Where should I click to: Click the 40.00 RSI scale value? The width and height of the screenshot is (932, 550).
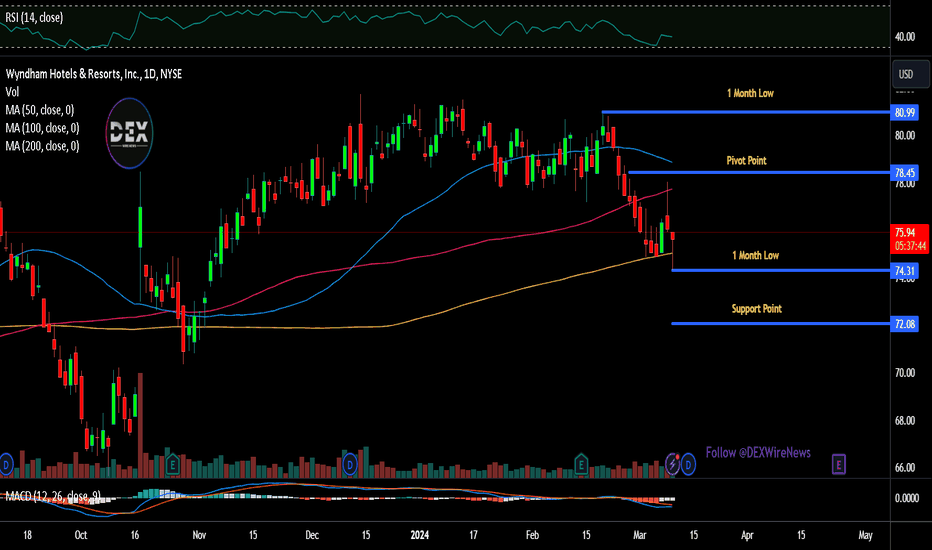click(x=905, y=37)
